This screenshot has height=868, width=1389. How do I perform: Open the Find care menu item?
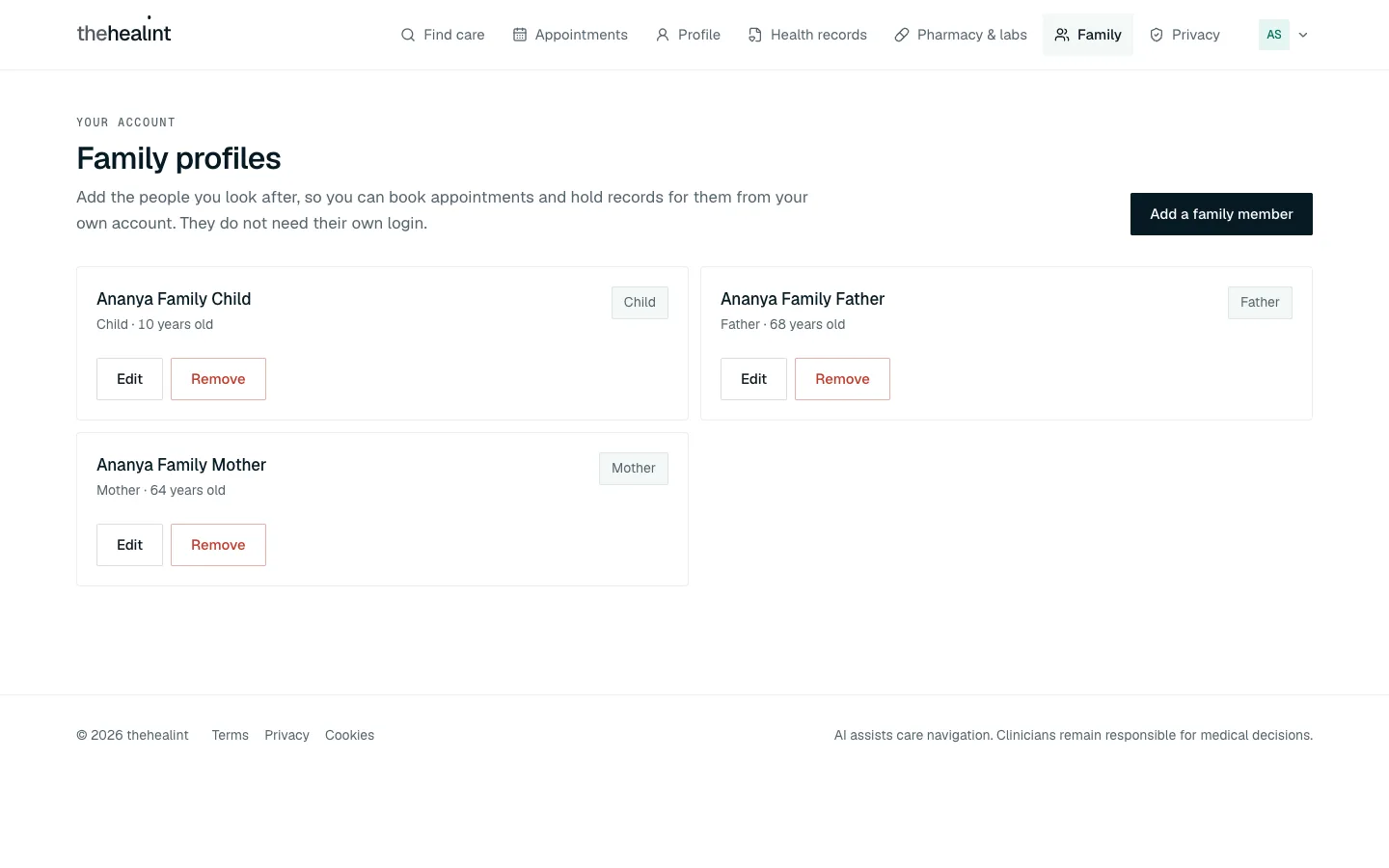[443, 35]
